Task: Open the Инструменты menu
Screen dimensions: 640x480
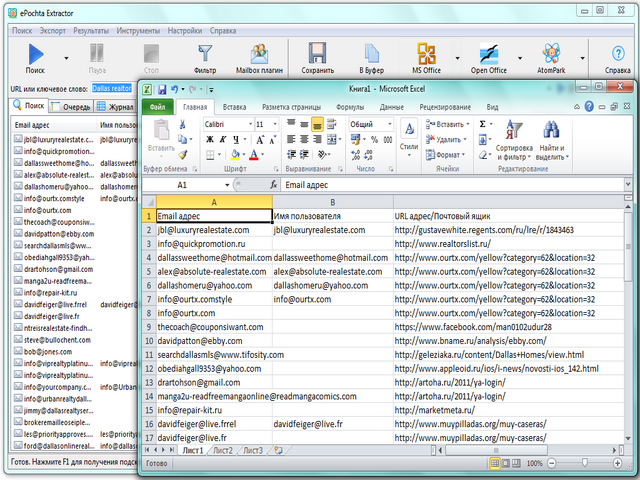Action: 138,31
